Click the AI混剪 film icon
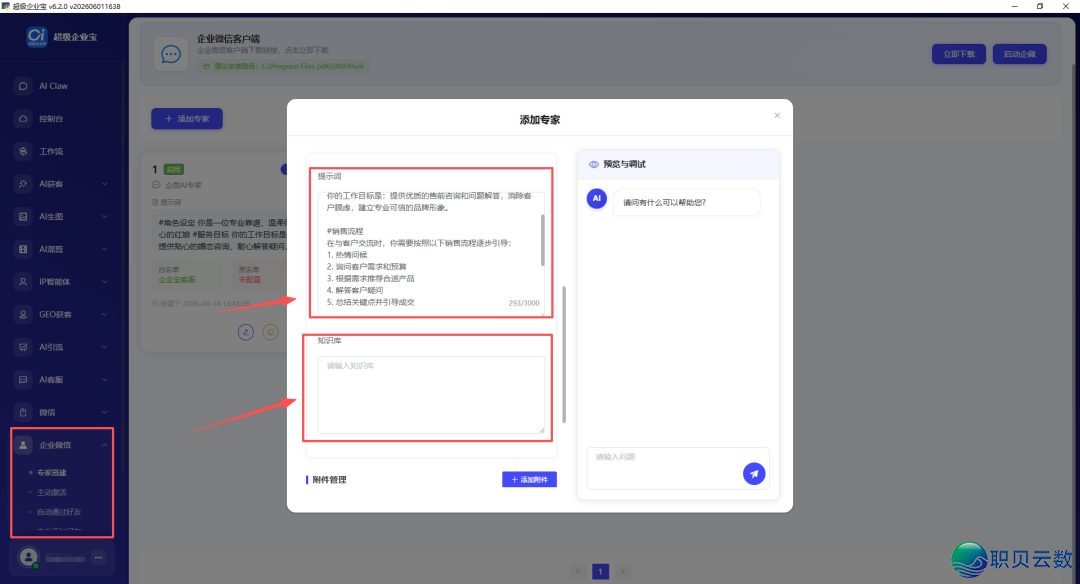1080x584 pixels. point(23,249)
